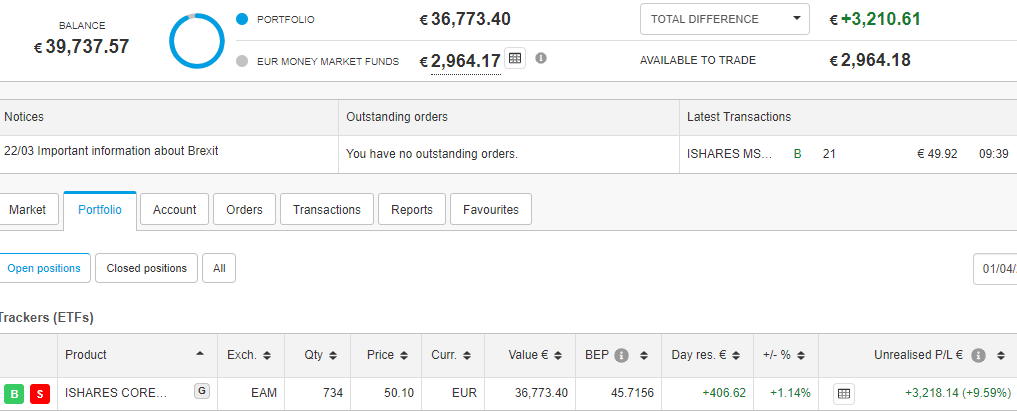This screenshot has width=1017, height=411.
Task: Select Open positions filter
Action: click(44, 268)
